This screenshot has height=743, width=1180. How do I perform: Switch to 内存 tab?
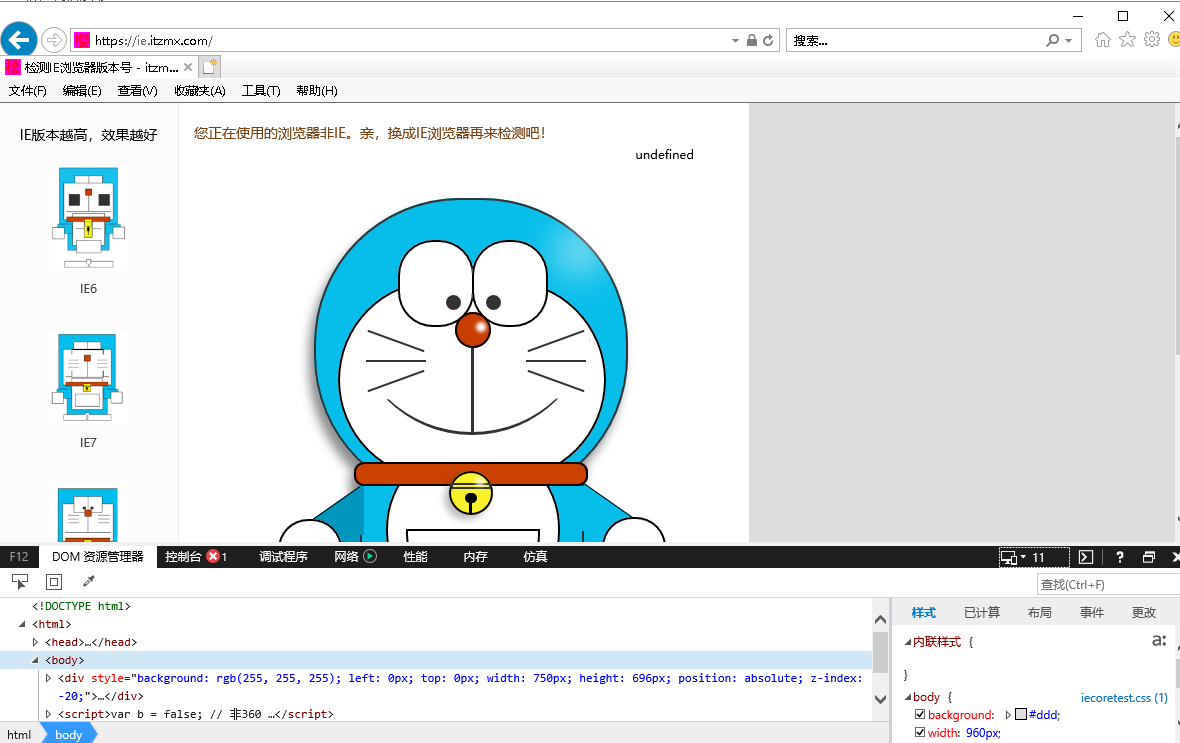476,556
